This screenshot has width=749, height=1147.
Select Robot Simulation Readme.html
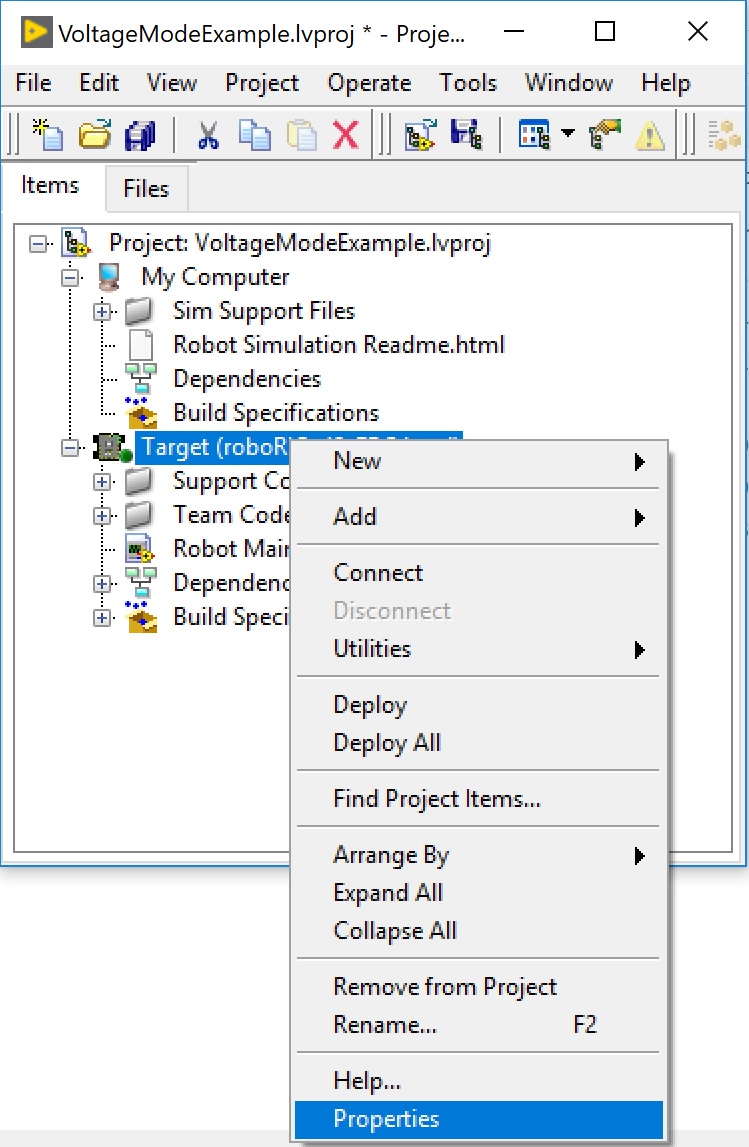(x=339, y=345)
